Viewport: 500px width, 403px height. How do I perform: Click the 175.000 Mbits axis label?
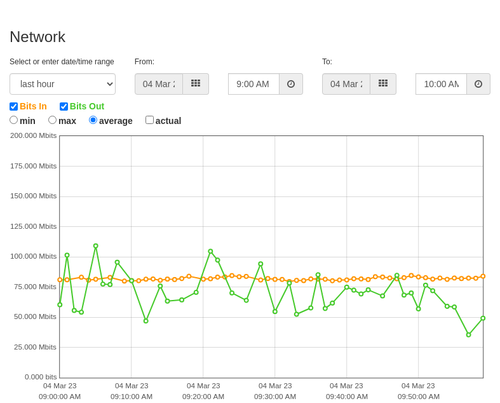coord(33,166)
